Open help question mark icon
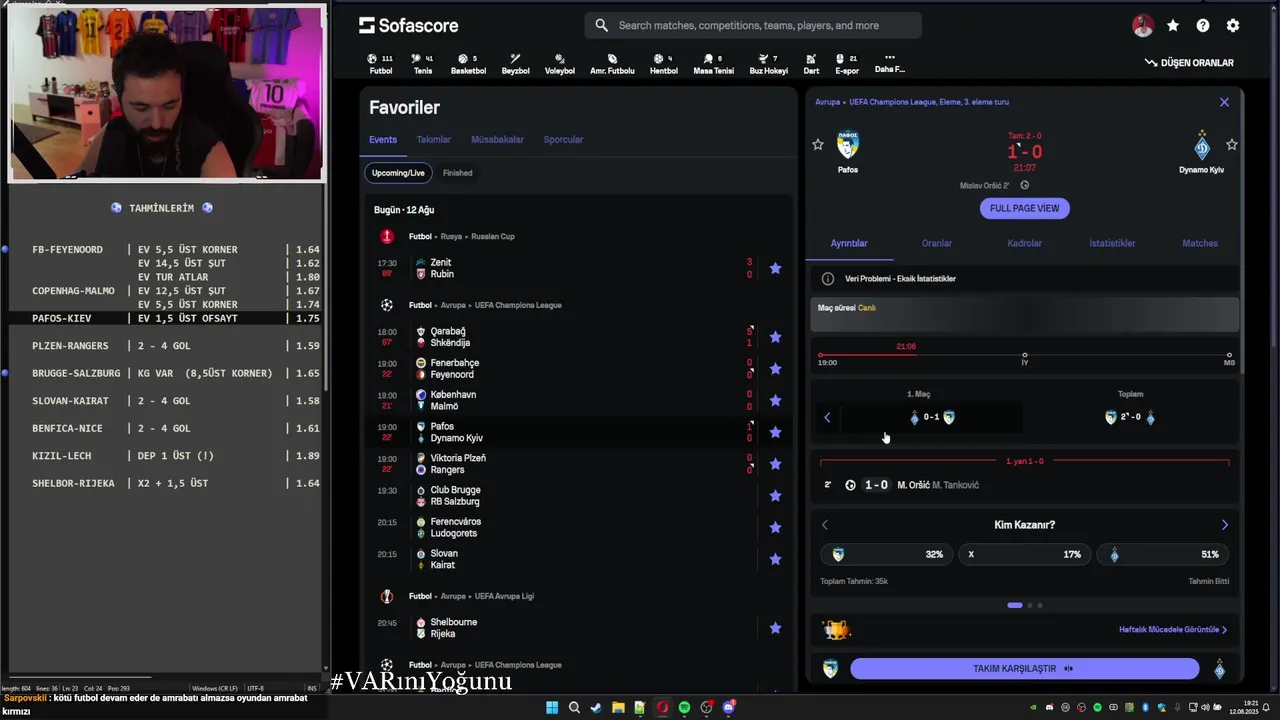 pyautogui.click(x=1203, y=26)
